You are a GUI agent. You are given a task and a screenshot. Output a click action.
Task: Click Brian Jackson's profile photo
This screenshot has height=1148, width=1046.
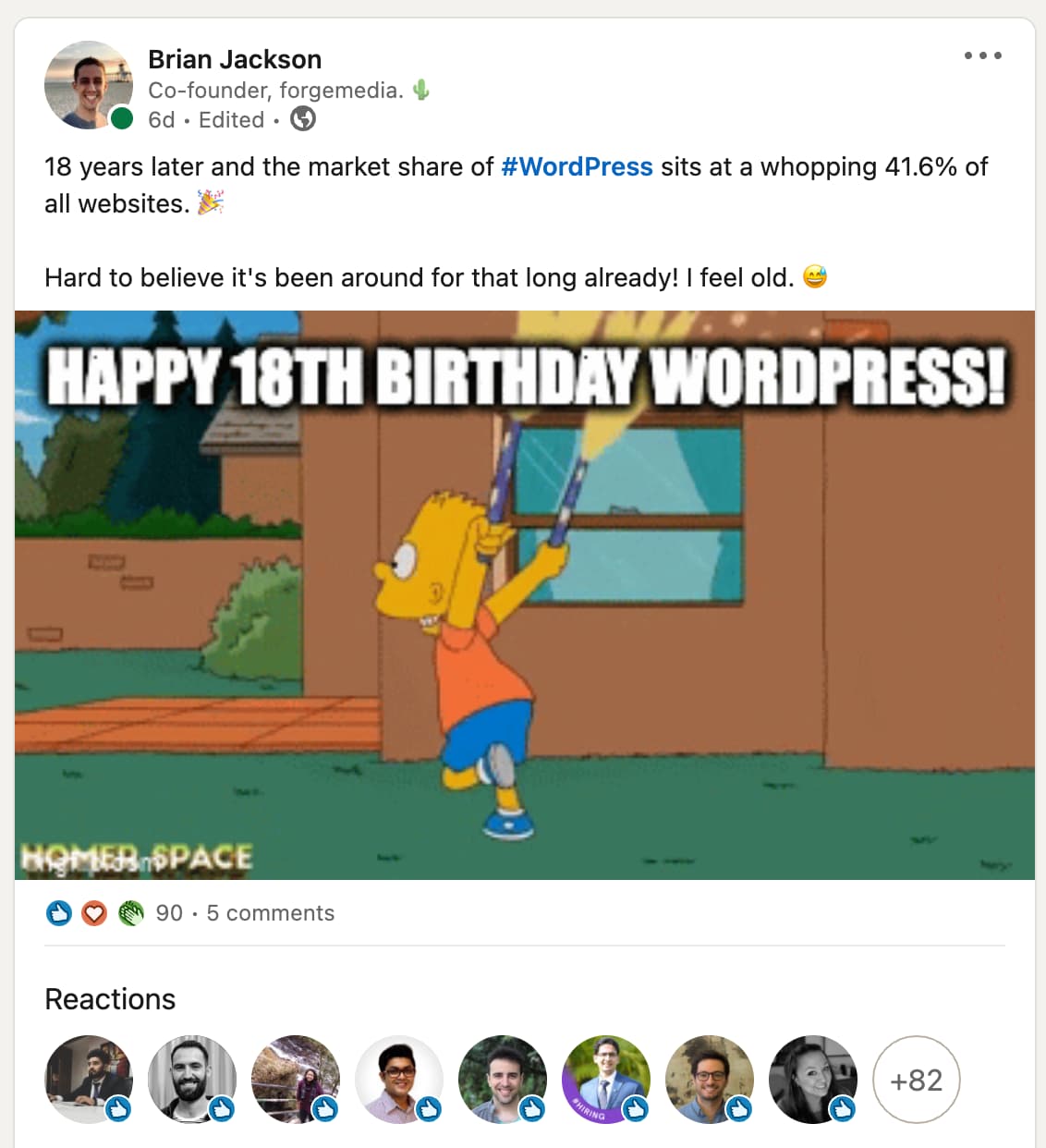tap(88, 84)
